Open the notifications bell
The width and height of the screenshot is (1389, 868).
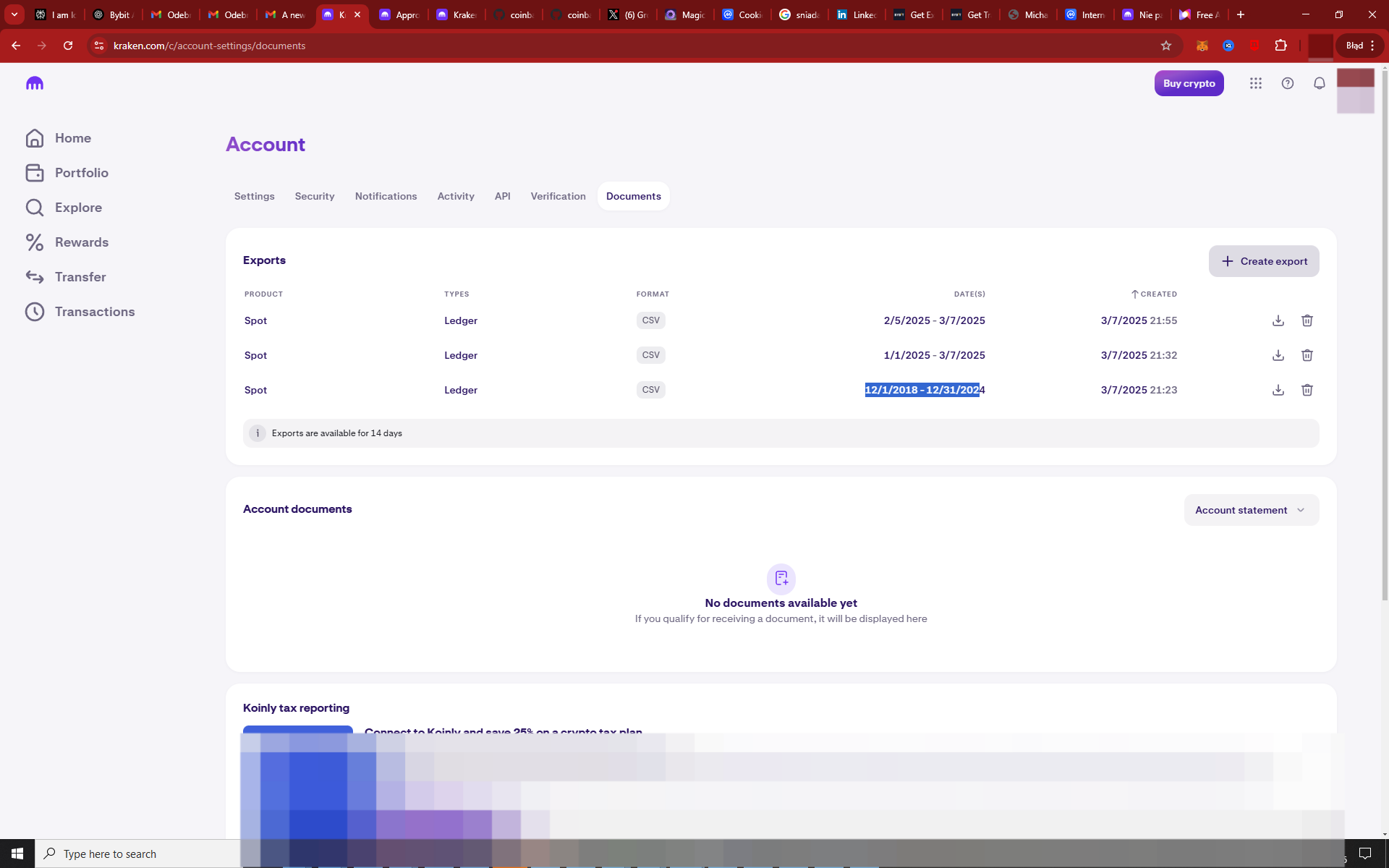[1319, 83]
